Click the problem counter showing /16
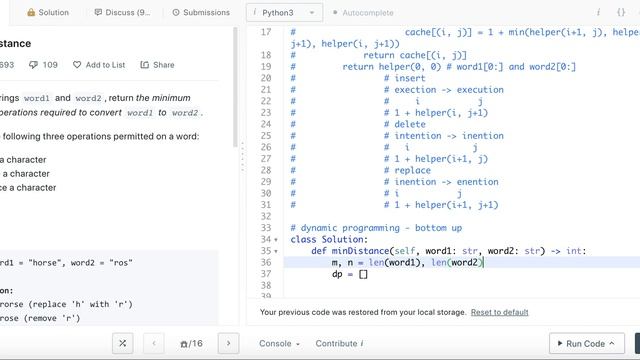The height and width of the screenshot is (360, 640). click(191, 344)
